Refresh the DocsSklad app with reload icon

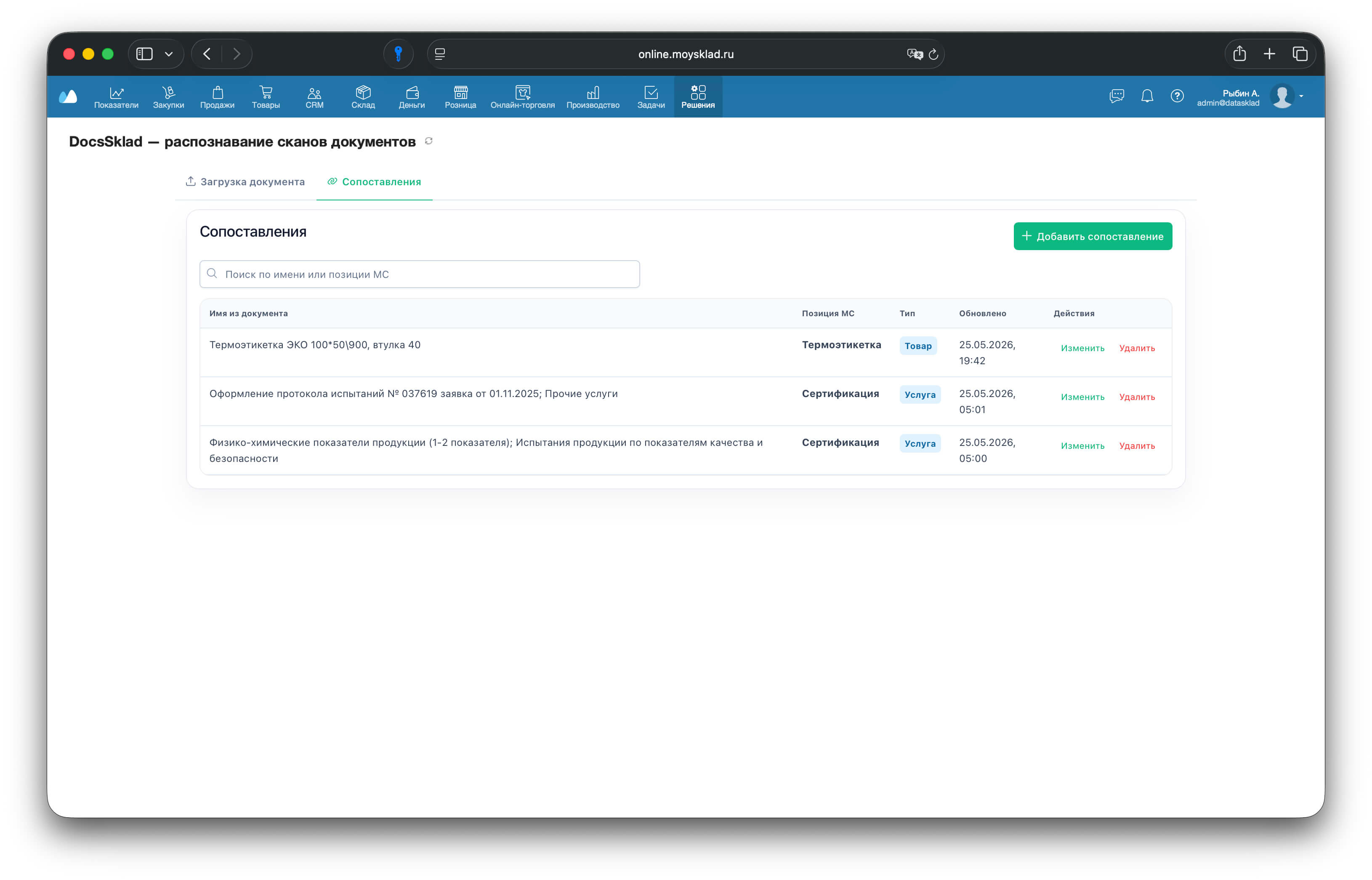tap(428, 141)
